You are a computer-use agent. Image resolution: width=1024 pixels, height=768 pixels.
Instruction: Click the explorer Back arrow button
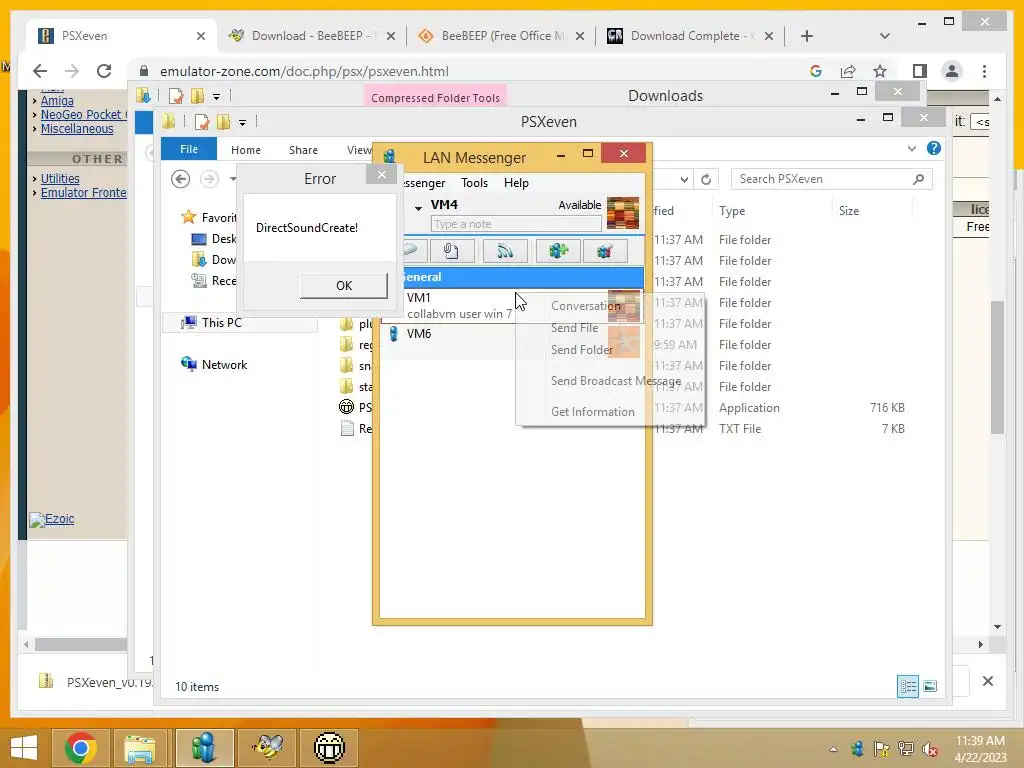tap(181, 179)
